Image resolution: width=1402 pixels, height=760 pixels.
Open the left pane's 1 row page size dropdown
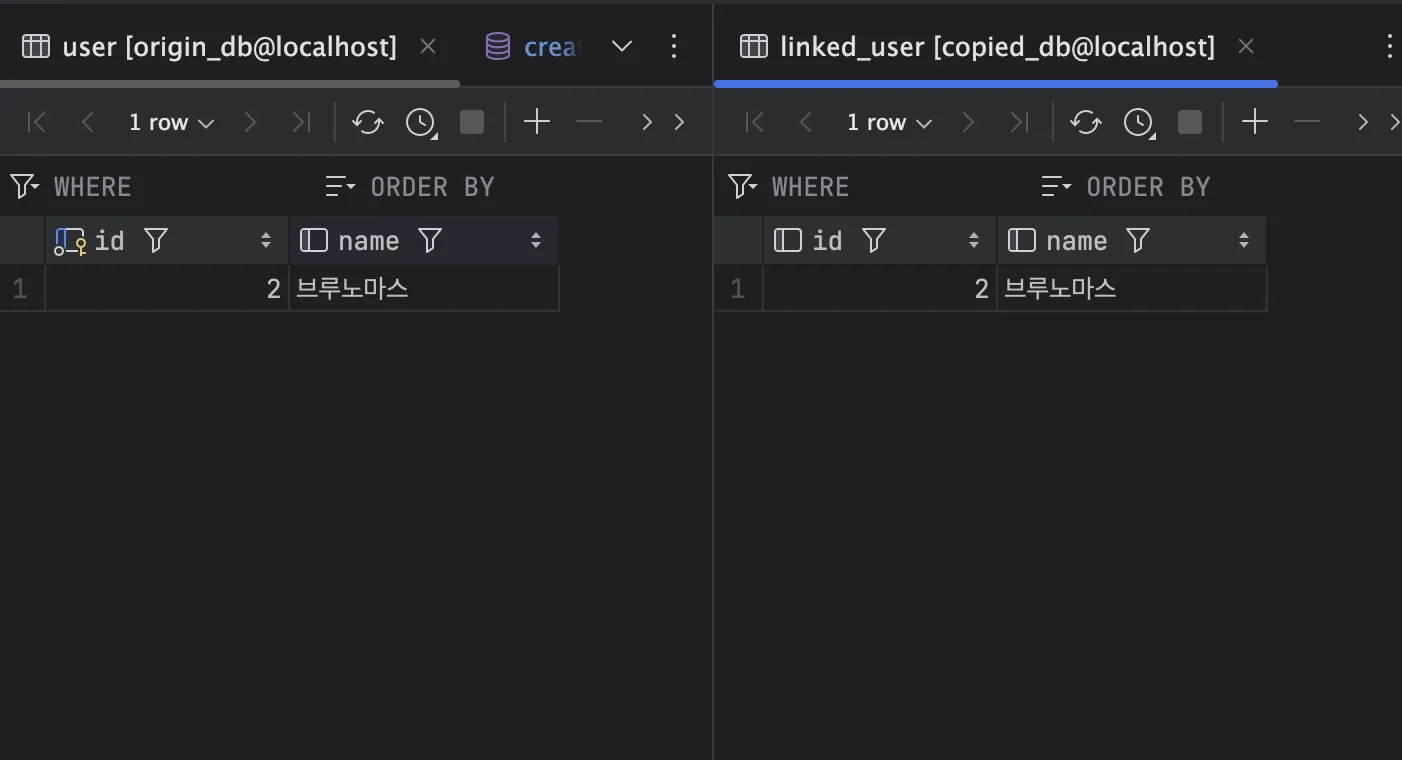pos(171,122)
